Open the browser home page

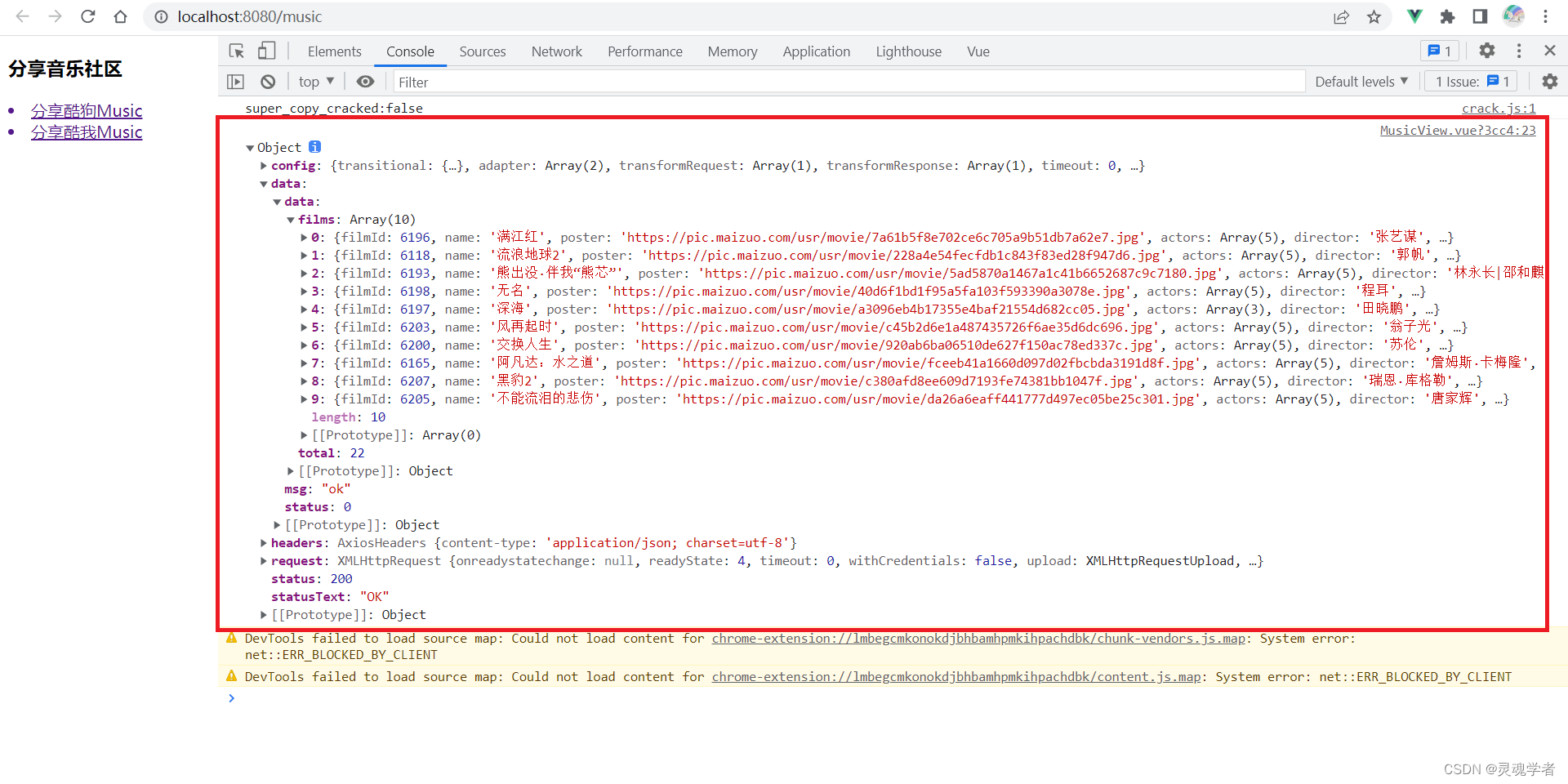click(121, 16)
